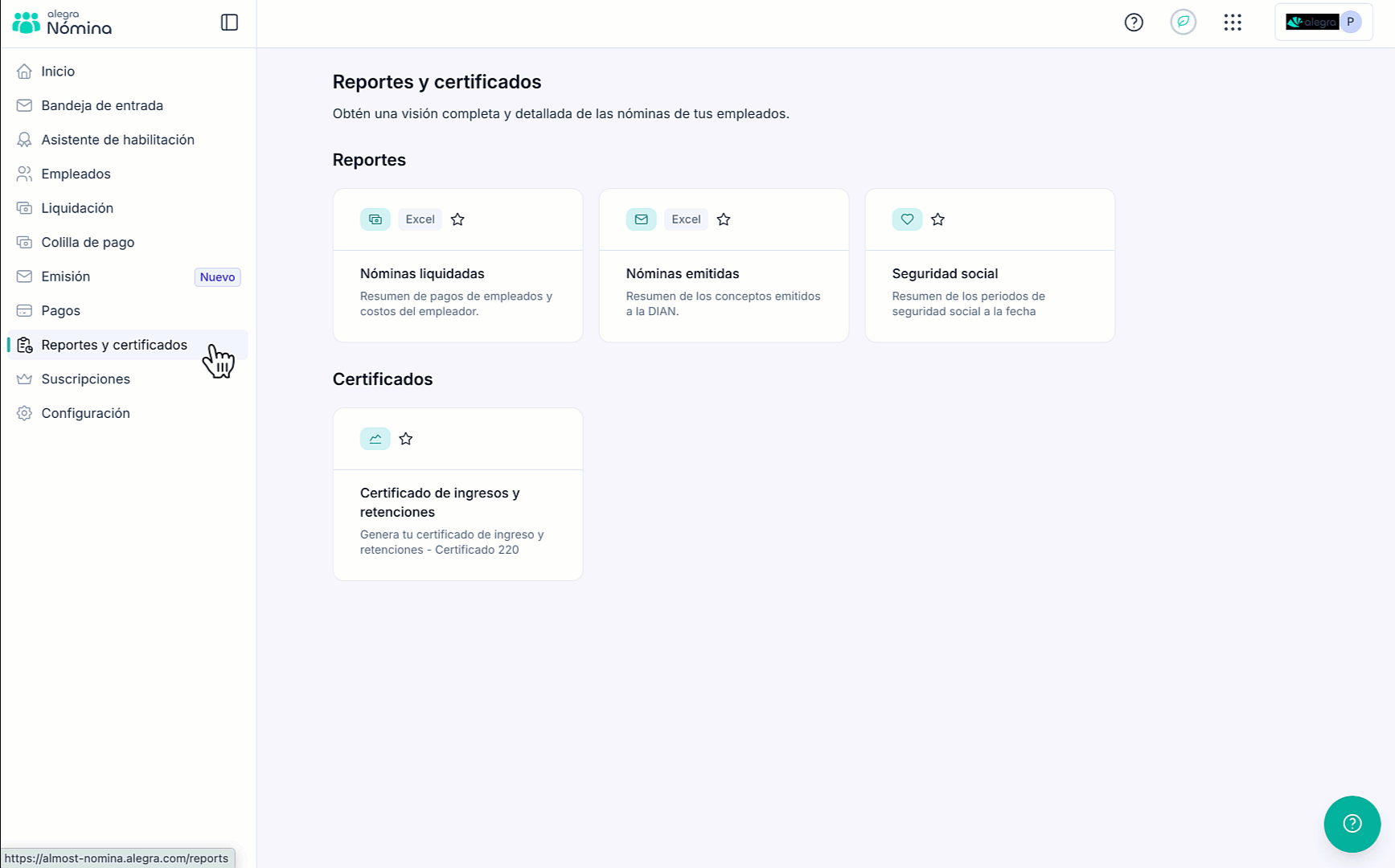
Task: Click the Emisión envelope icon
Action: [24, 276]
